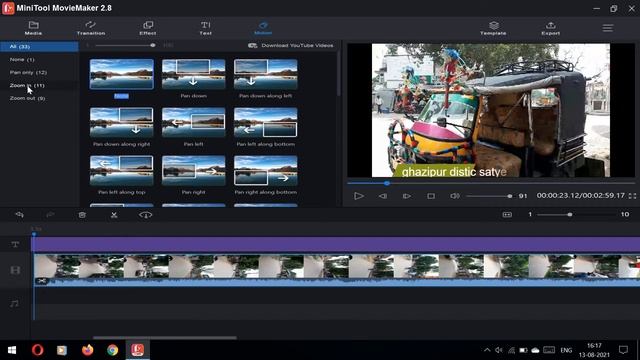Select the Pan down along left motion
The width and height of the screenshot is (640, 360).
point(266,74)
